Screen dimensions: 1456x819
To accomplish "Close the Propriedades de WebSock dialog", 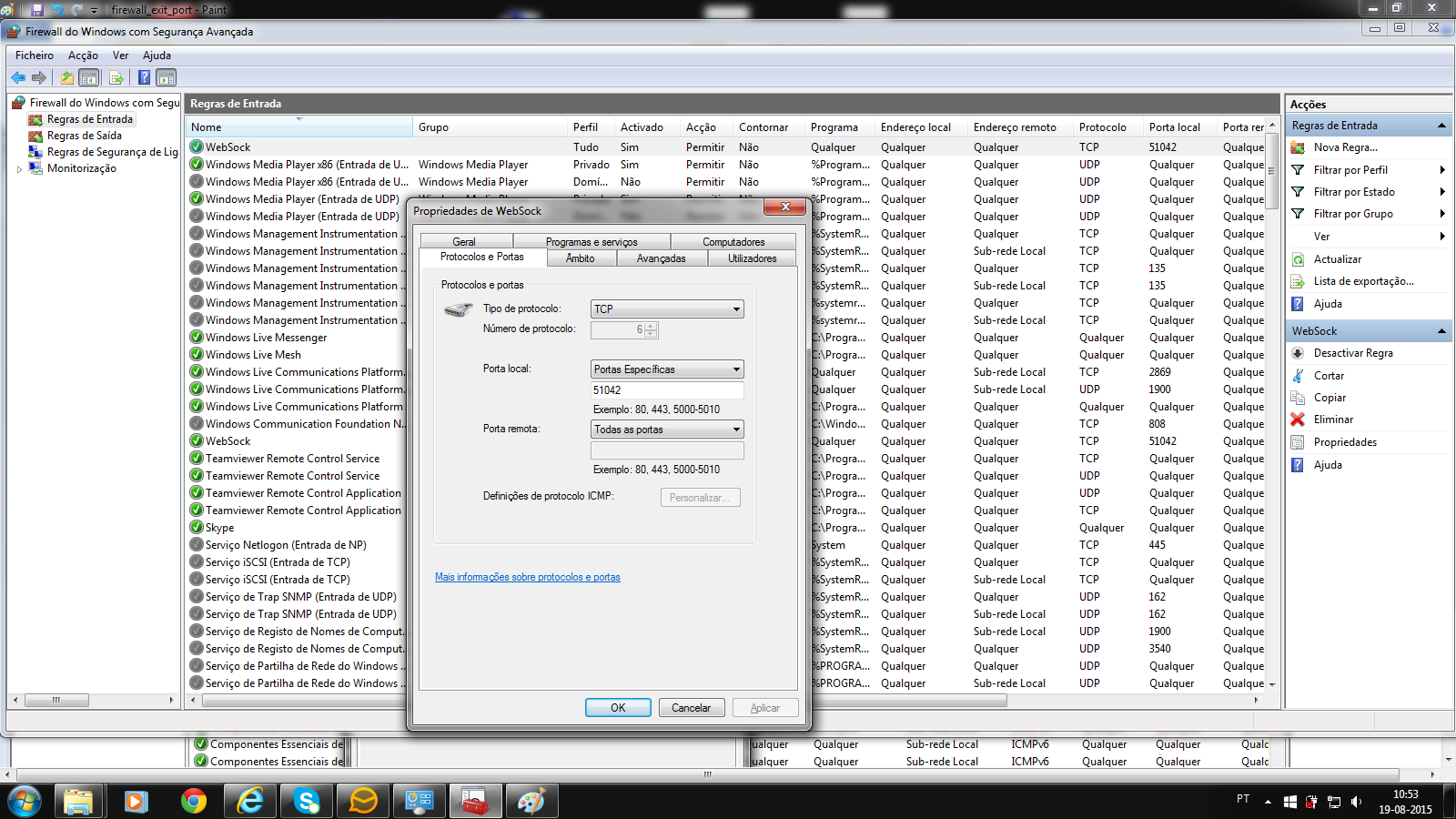I will [784, 207].
